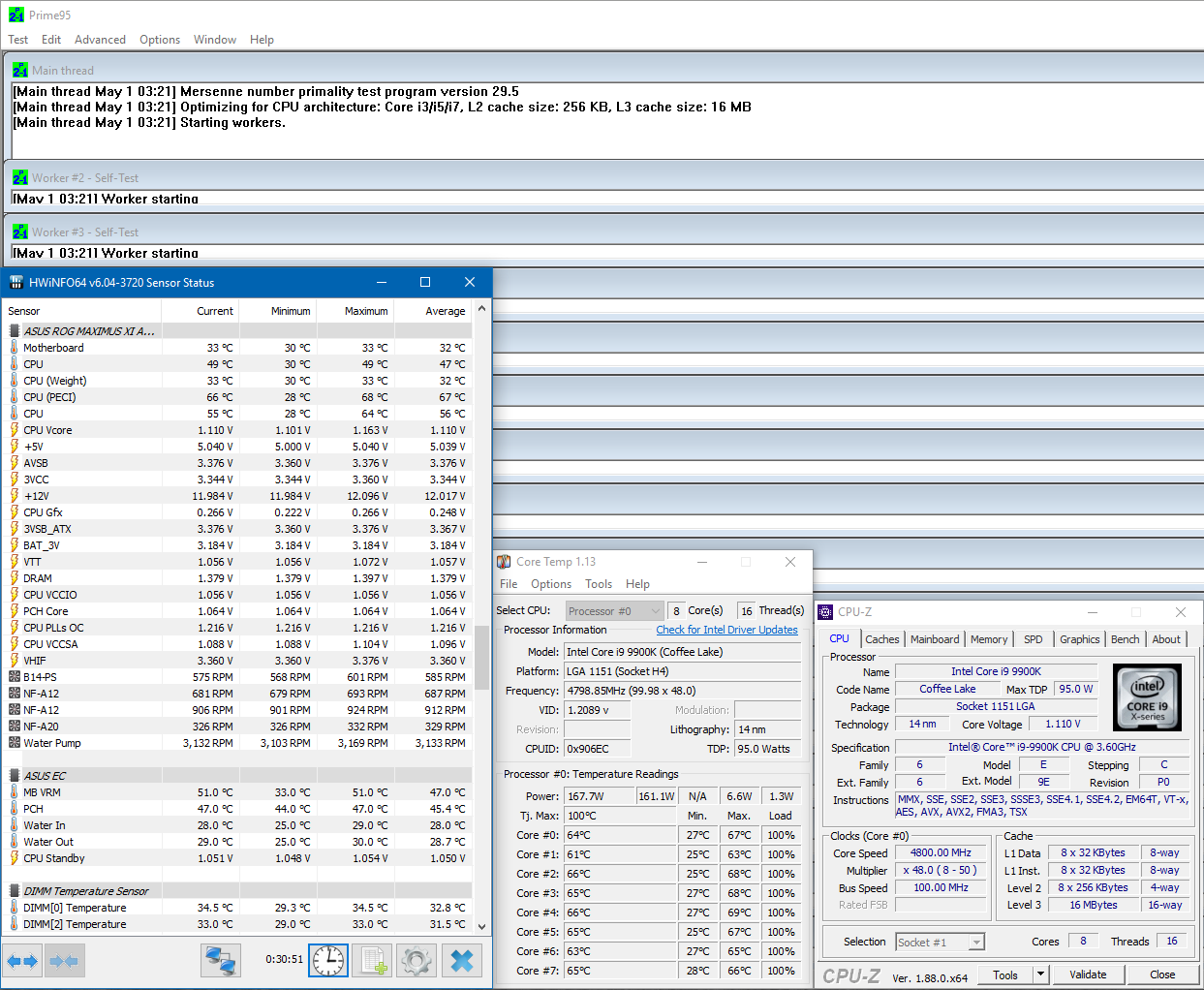The width and height of the screenshot is (1204, 990).
Task: Open the Options menu in Core Temp
Action: (550, 584)
